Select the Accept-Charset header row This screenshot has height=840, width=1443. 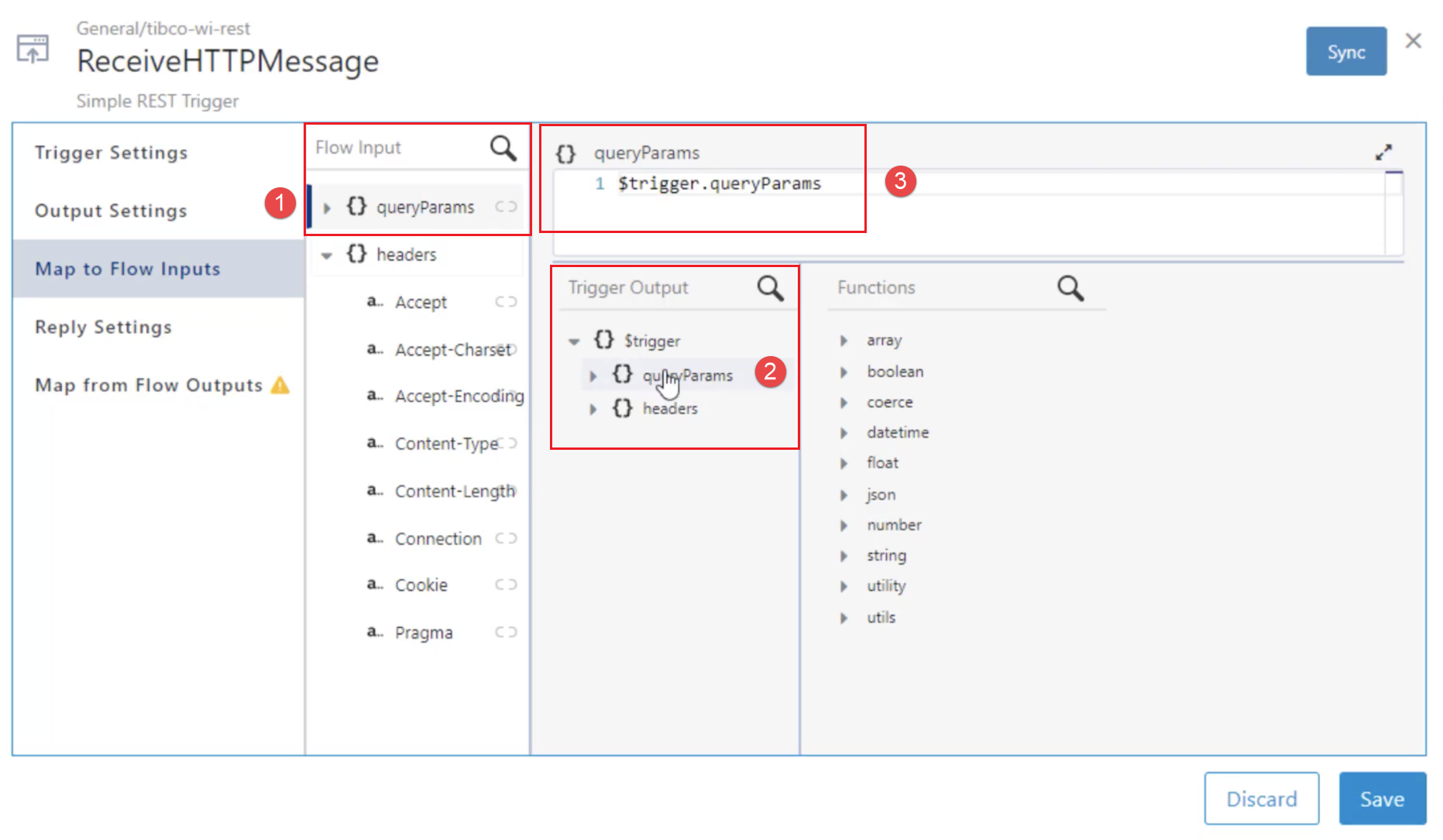point(418,349)
